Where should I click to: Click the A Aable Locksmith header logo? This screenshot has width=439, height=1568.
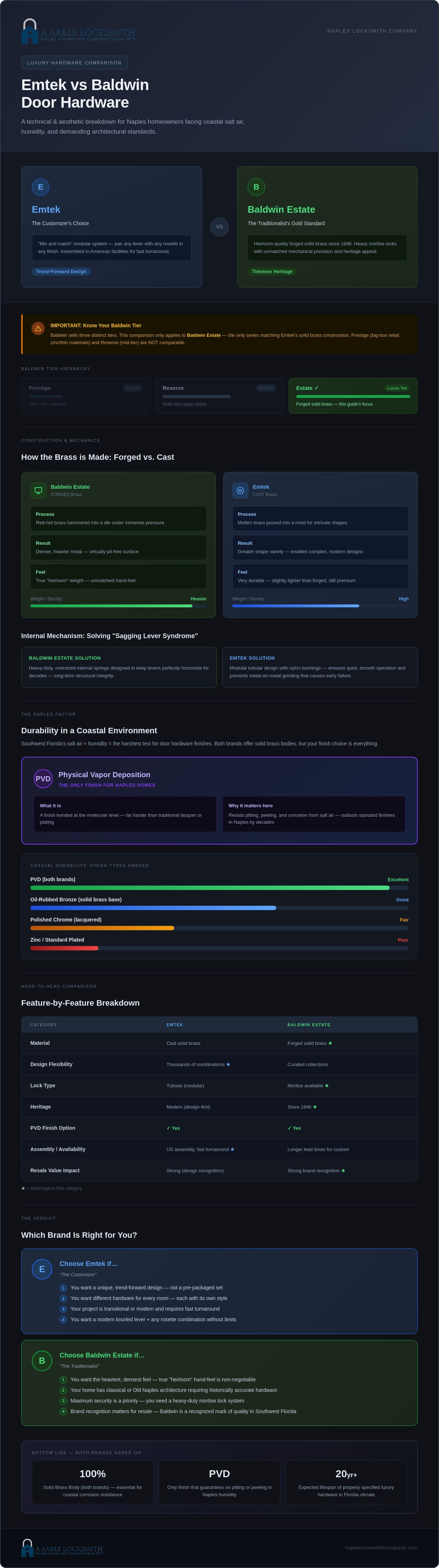78,31
